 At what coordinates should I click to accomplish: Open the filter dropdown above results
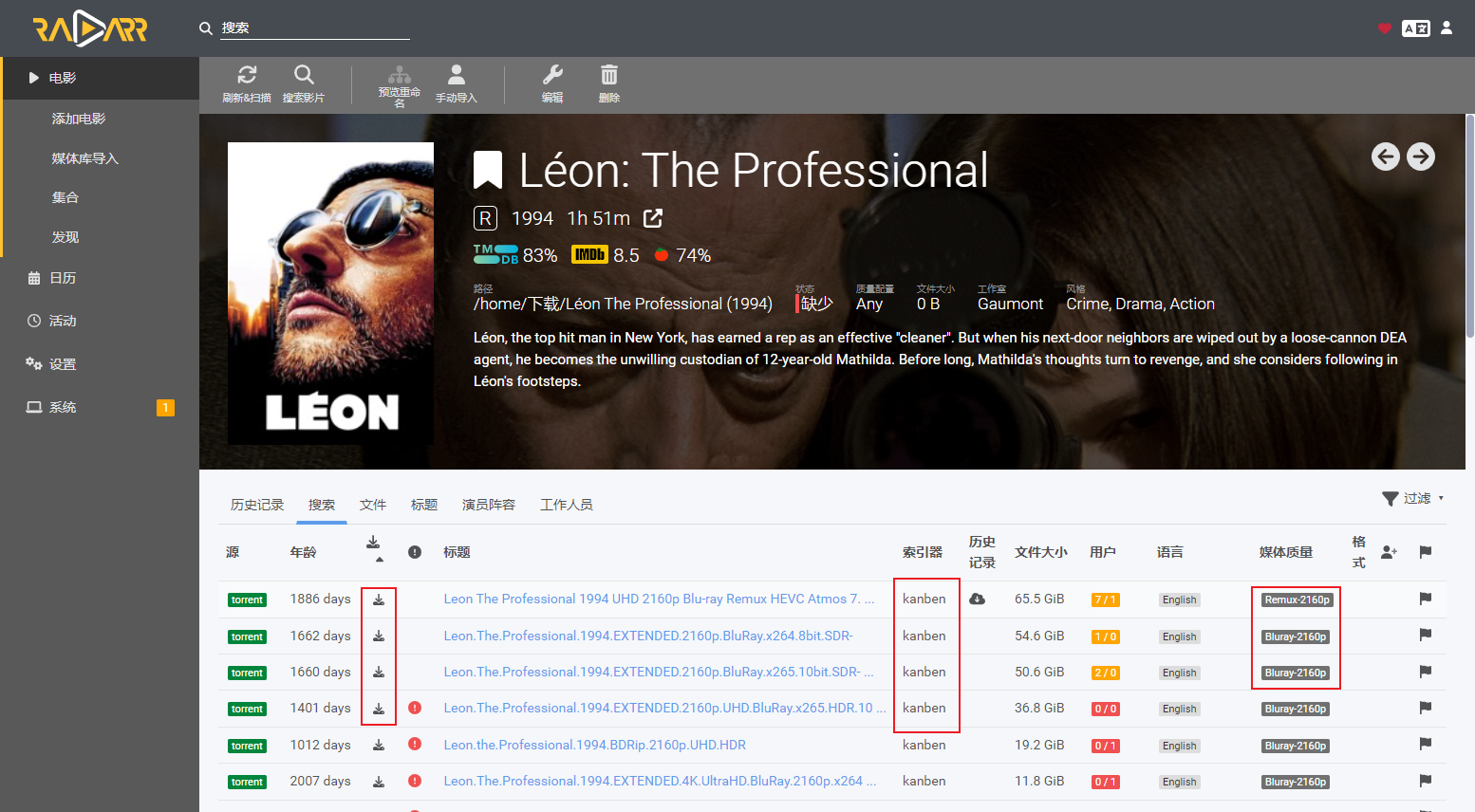coord(1412,498)
